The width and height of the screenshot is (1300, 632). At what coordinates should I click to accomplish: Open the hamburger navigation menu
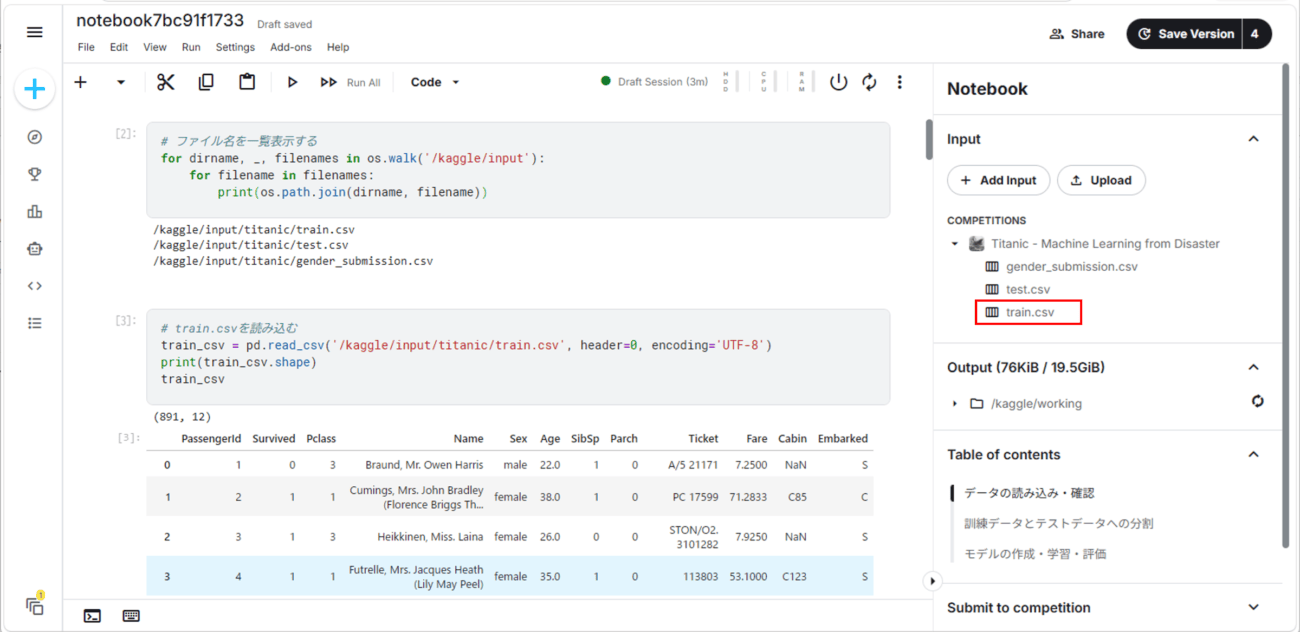click(35, 32)
